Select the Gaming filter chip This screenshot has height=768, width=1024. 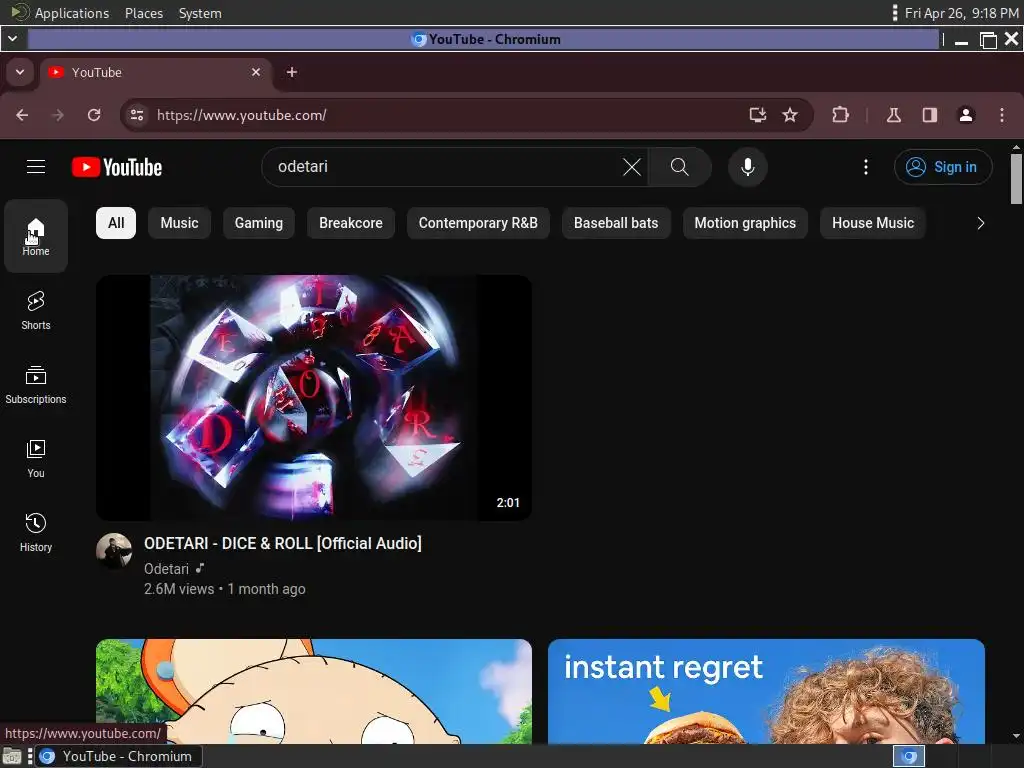click(259, 223)
